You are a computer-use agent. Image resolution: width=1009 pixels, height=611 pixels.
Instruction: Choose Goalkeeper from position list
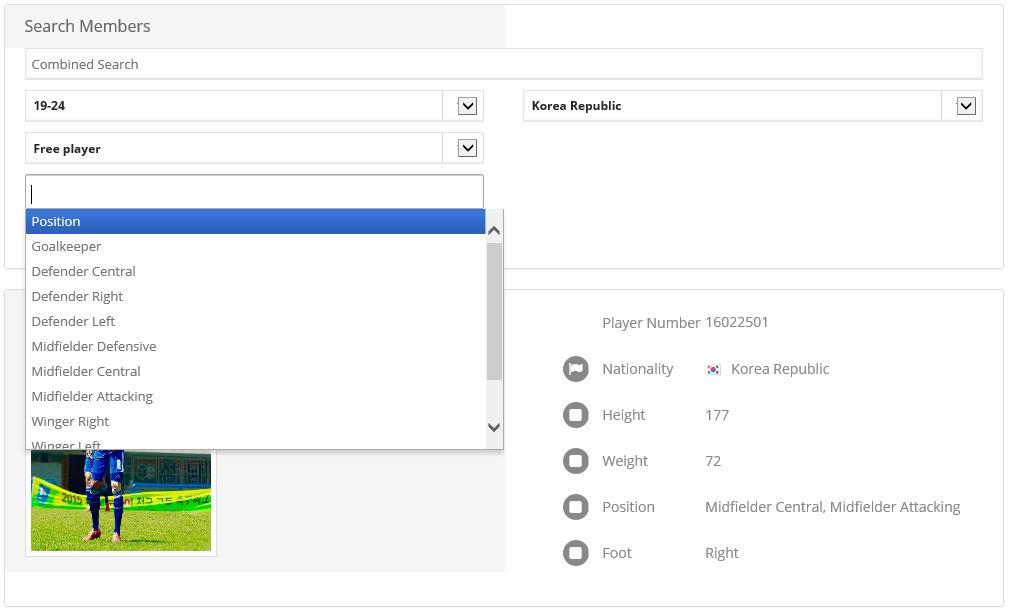[x=255, y=246]
